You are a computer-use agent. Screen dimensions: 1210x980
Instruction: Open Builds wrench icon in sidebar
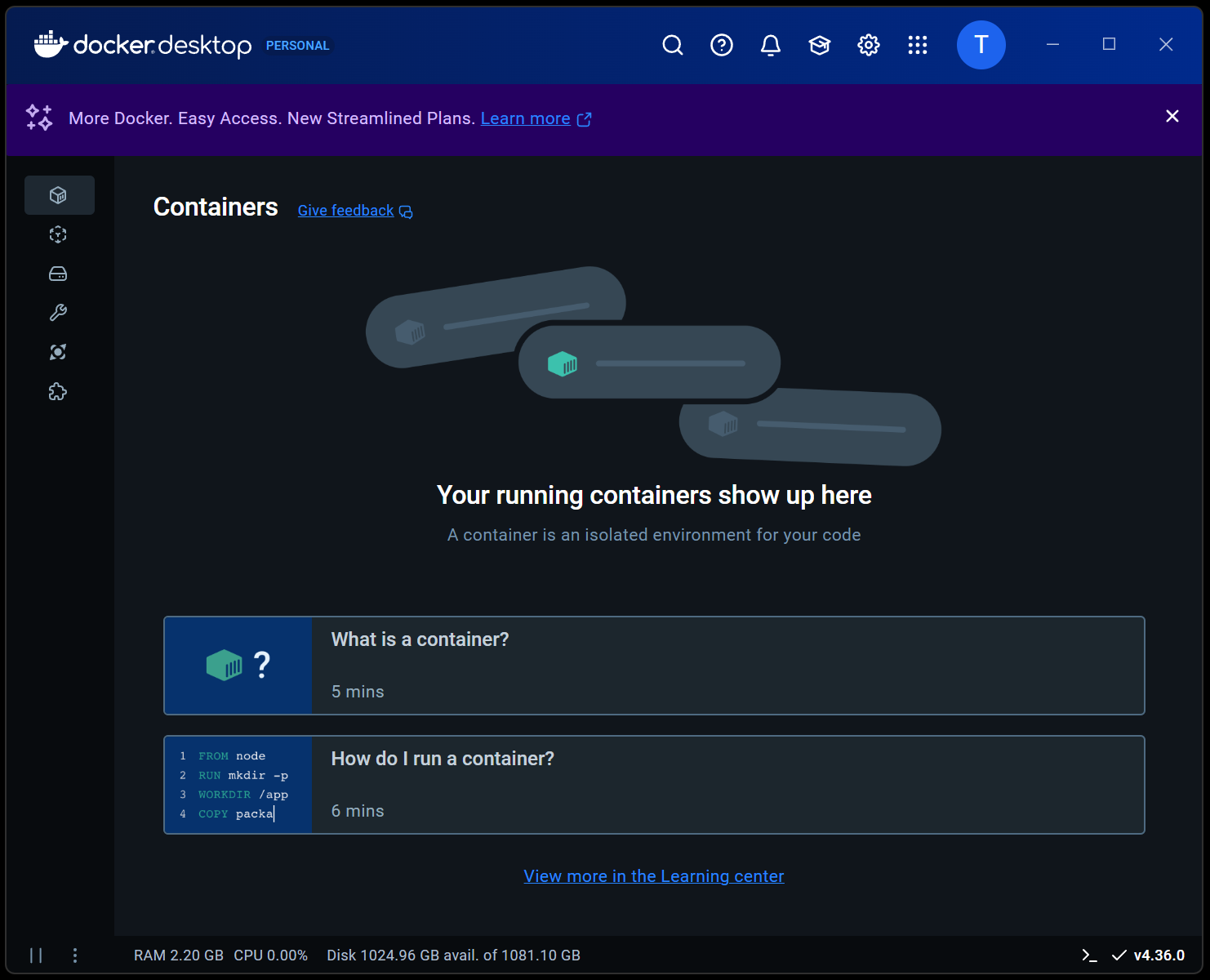[x=58, y=313]
